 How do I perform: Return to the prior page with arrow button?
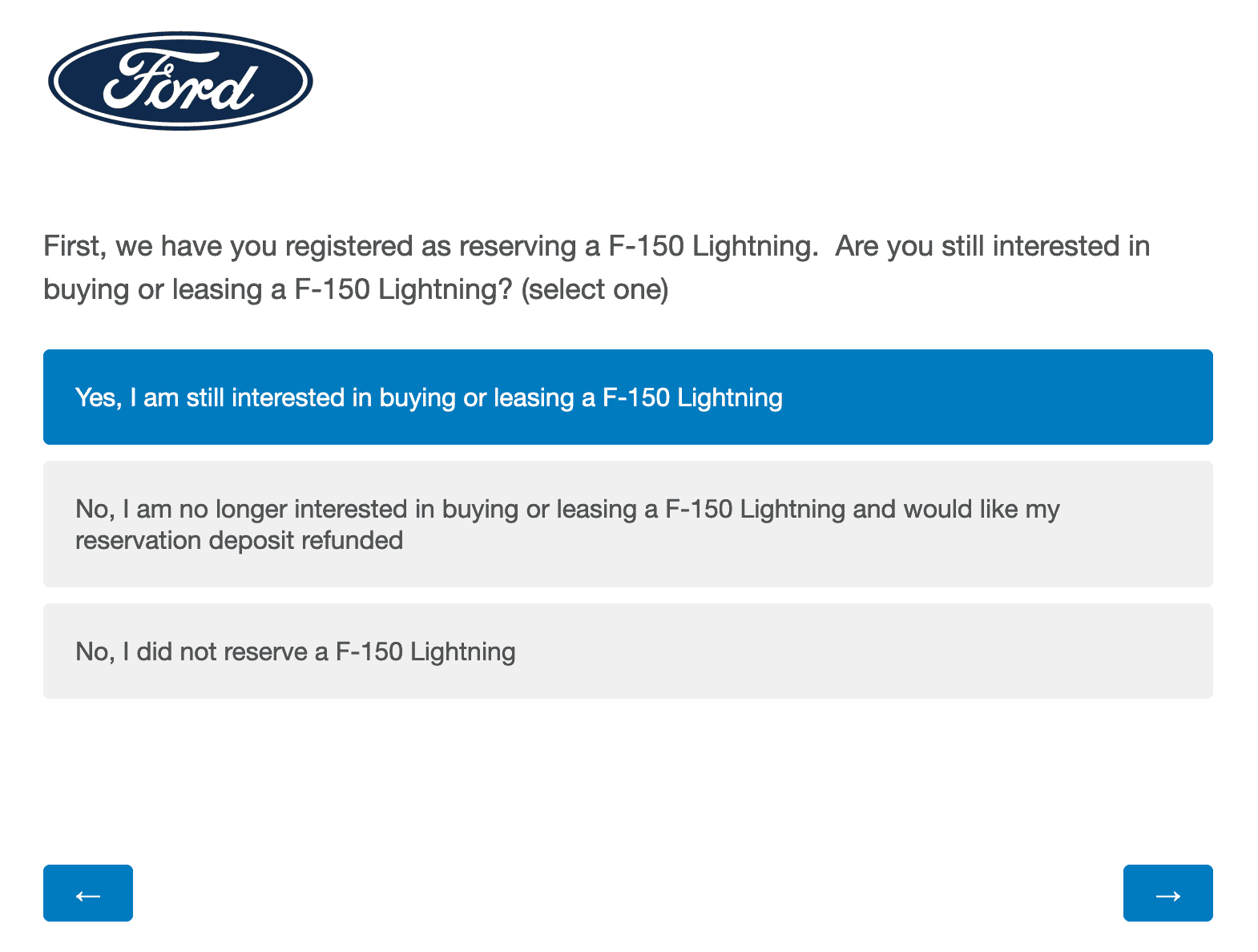click(88, 893)
